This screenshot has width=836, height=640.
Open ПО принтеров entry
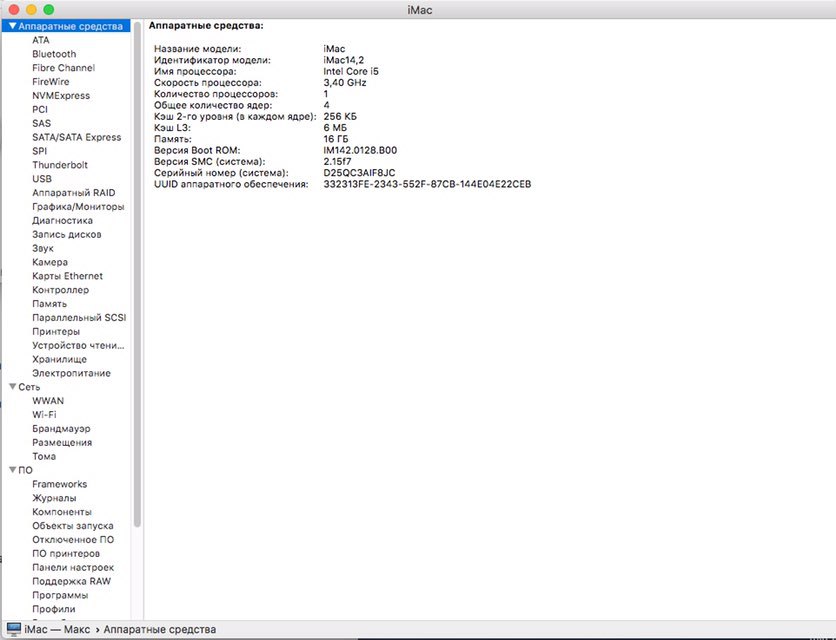[66, 553]
